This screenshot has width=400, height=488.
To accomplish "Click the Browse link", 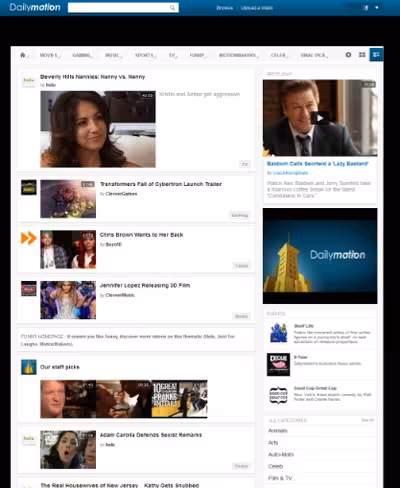I will 224,8.
